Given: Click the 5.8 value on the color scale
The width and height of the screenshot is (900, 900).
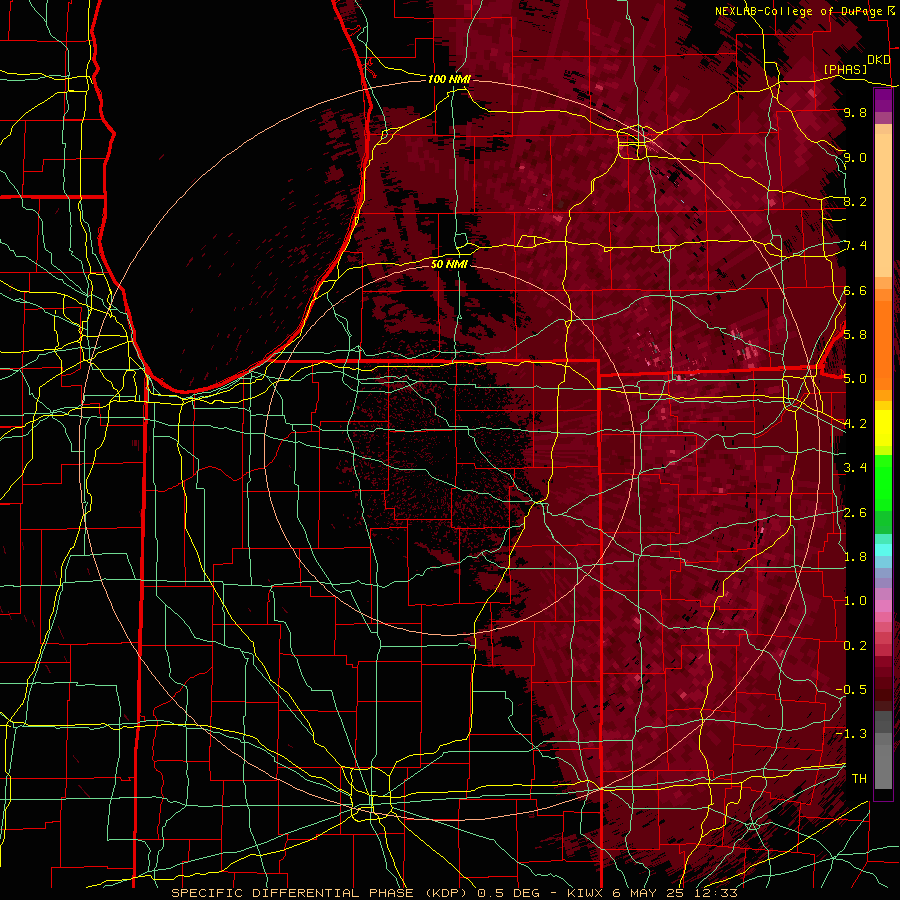Looking at the screenshot, I should click(855, 334).
